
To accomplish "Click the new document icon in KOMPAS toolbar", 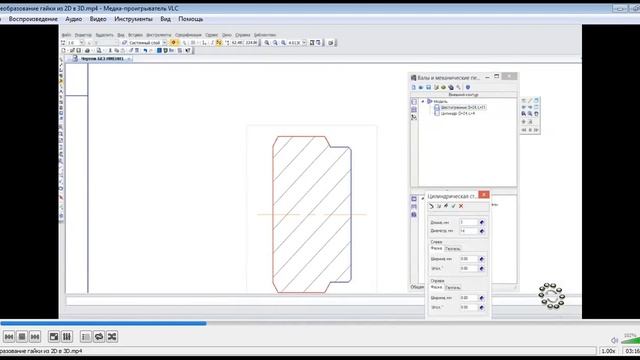I will (64, 51).
